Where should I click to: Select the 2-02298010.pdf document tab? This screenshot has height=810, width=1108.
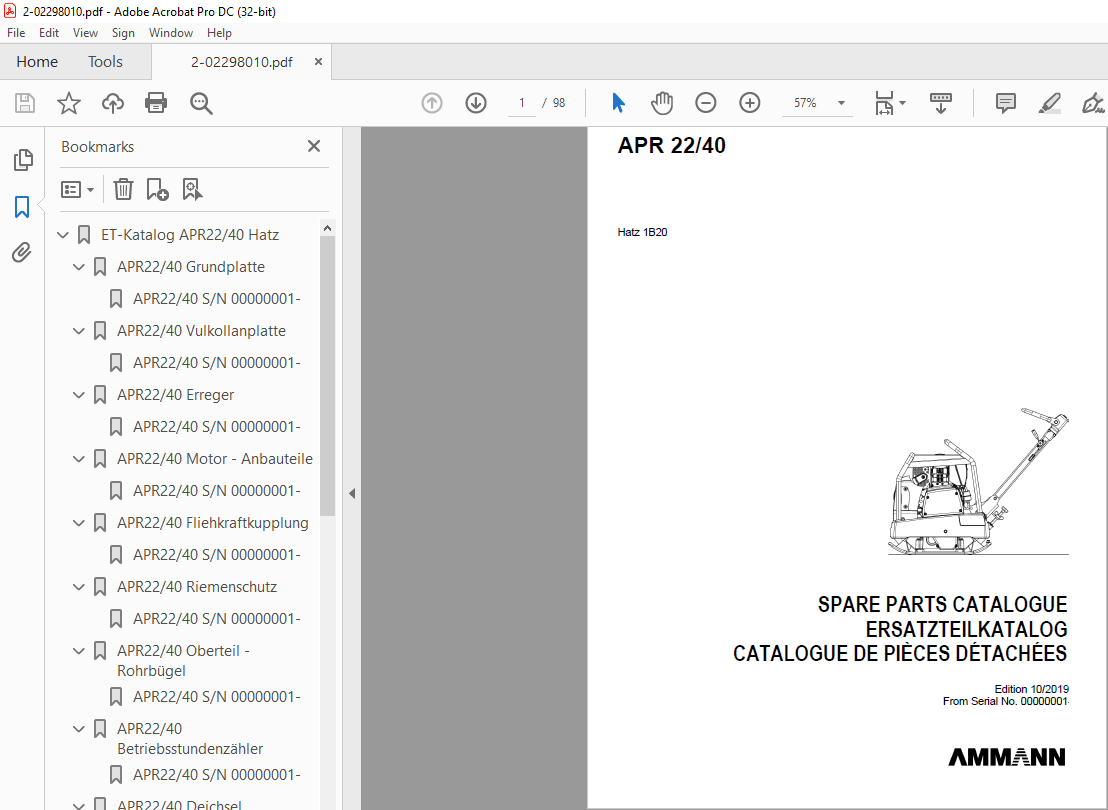(241, 61)
